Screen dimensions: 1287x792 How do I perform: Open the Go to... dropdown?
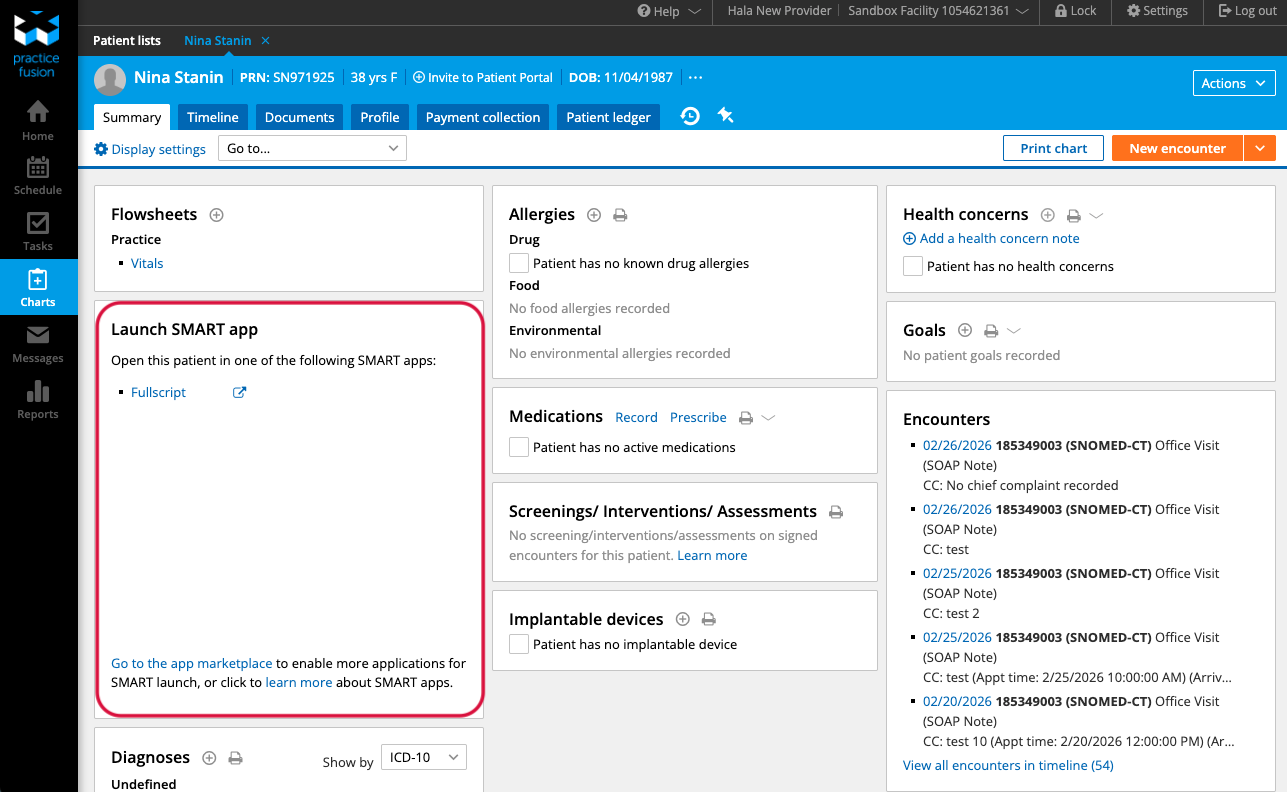point(312,148)
